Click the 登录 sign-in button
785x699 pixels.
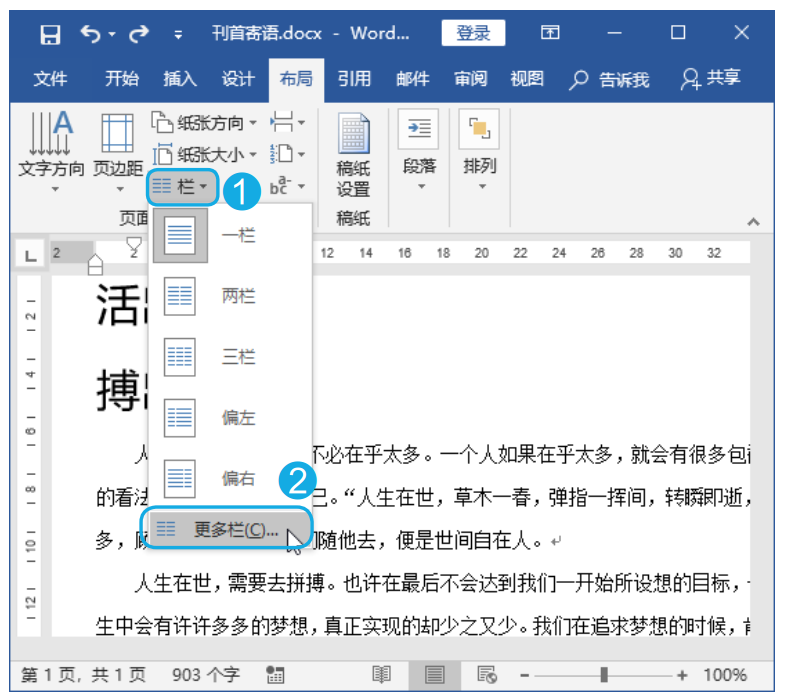(473, 33)
